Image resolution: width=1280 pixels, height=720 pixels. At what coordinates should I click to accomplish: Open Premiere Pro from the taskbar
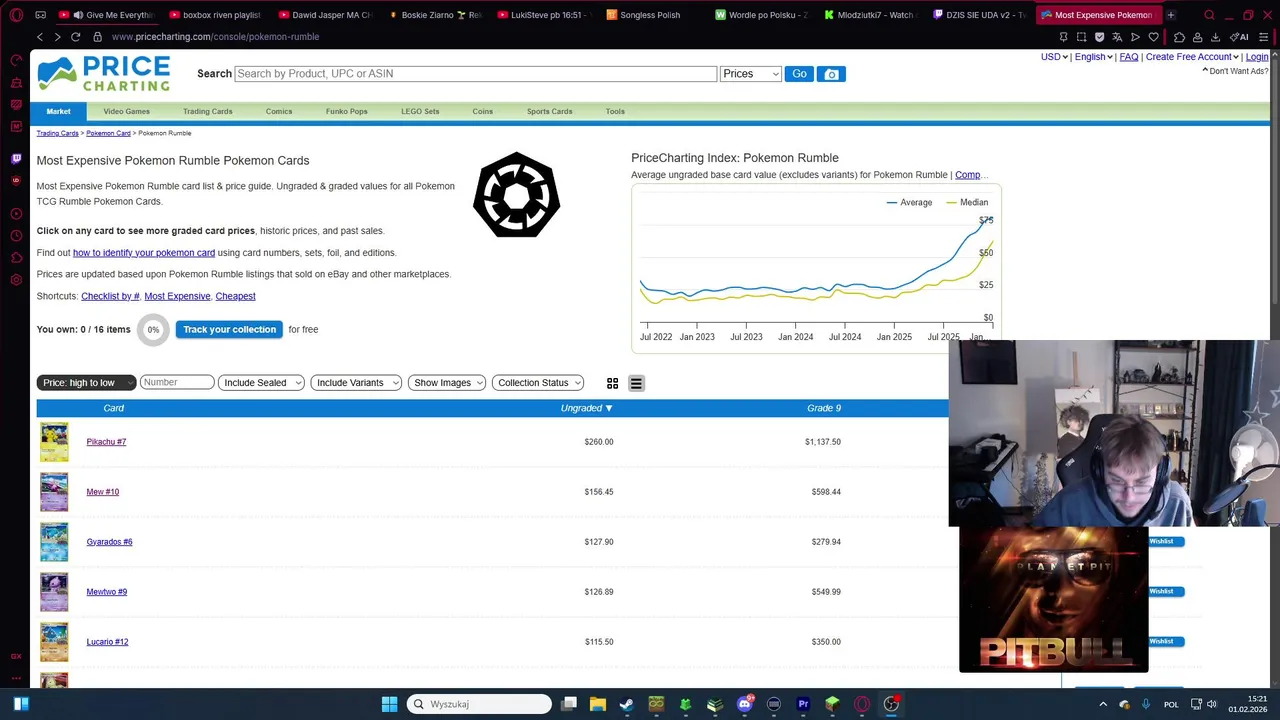pyautogui.click(x=803, y=704)
